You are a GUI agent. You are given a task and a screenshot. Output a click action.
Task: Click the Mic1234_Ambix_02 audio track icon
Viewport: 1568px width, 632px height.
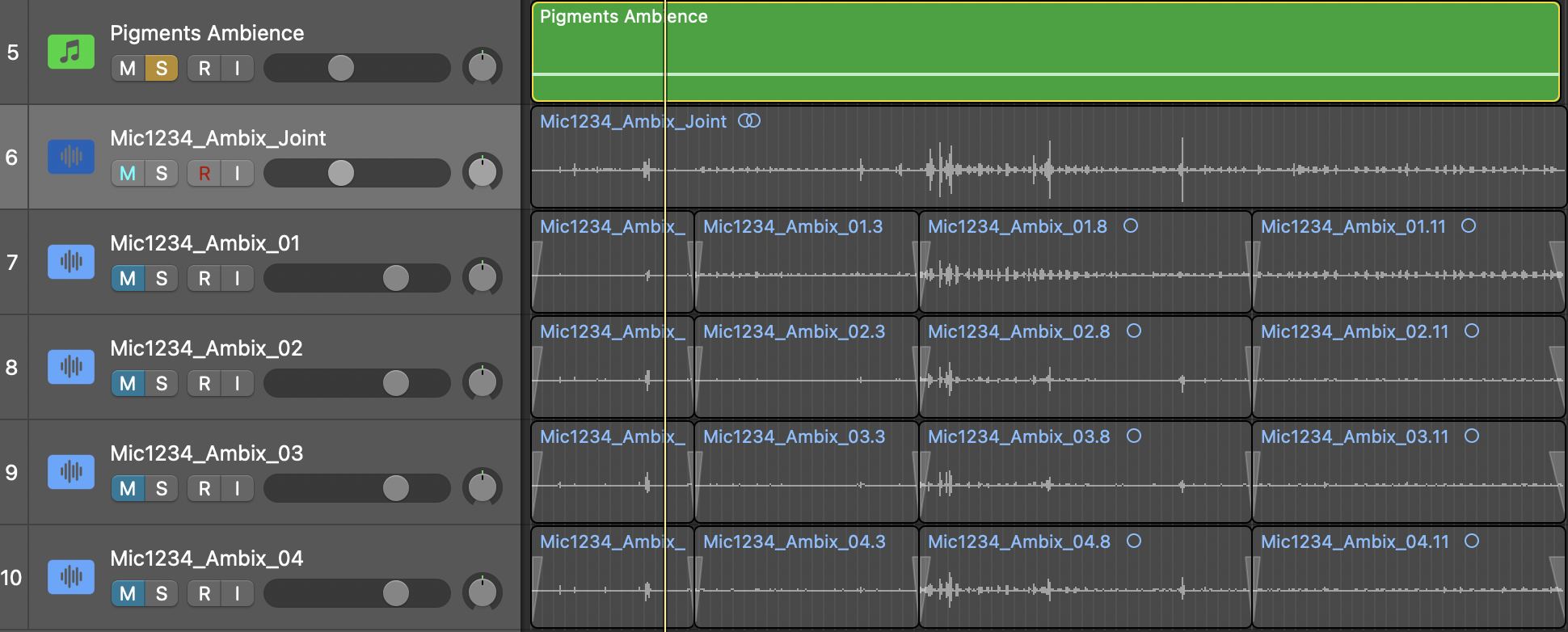tap(71, 367)
